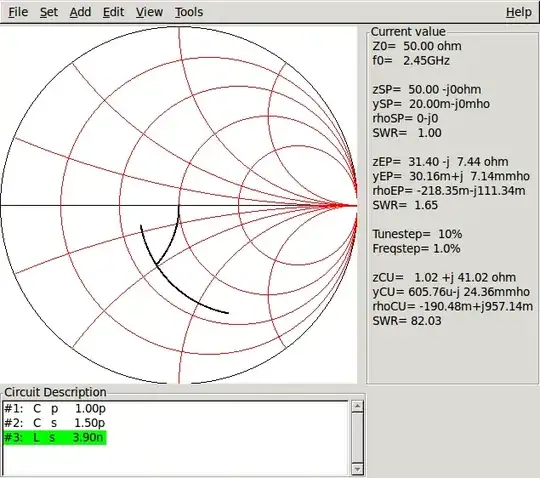Open the Set menu
The width and height of the screenshot is (540, 478).
coord(49,12)
